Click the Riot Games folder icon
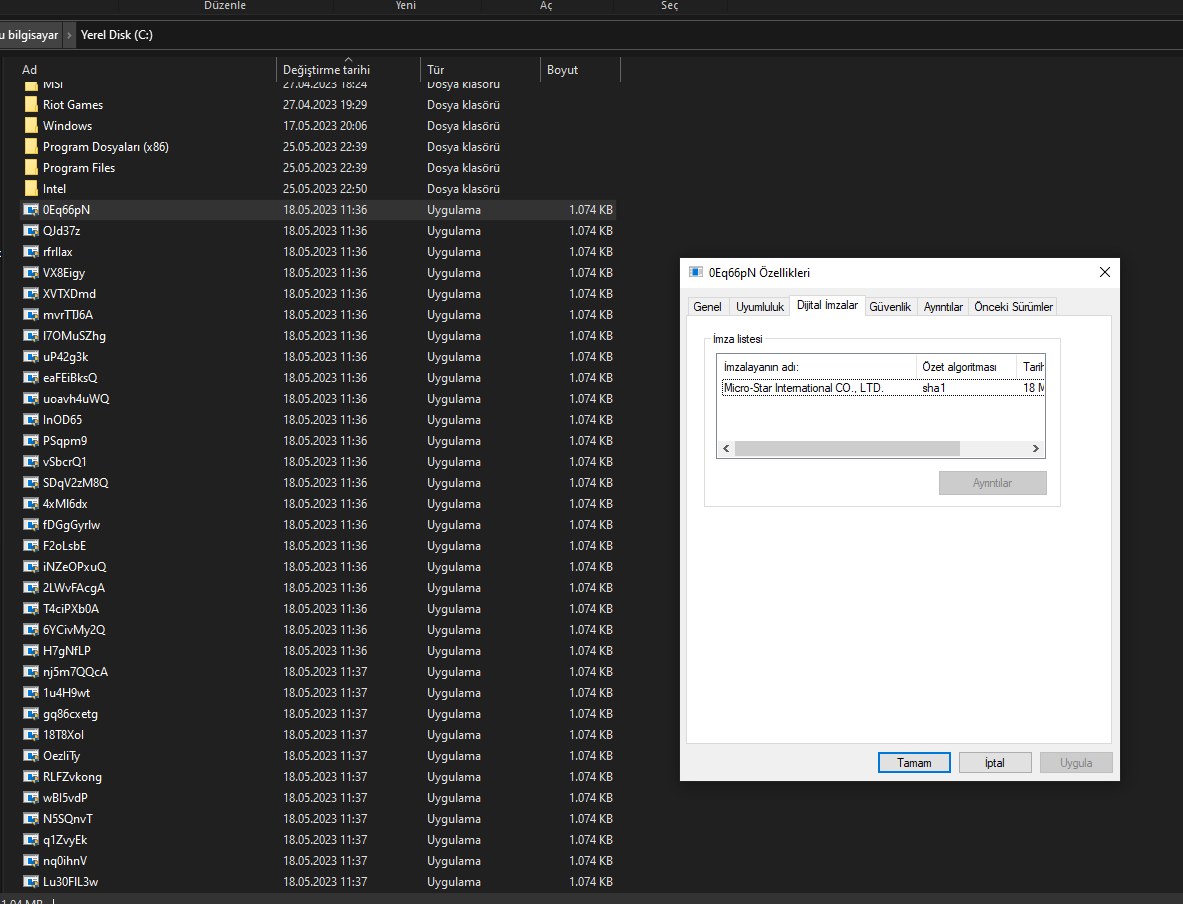Viewport: 1183px width, 904px height. [31, 104]
